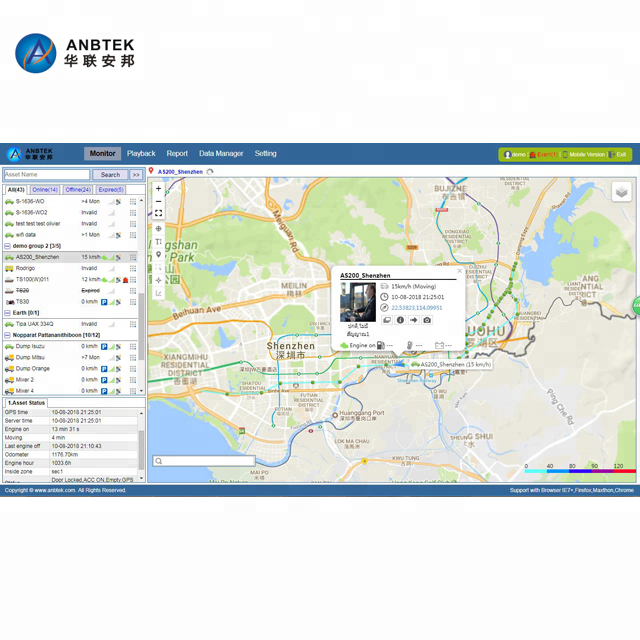Click the map pin marker tool

tap(158, 255)
